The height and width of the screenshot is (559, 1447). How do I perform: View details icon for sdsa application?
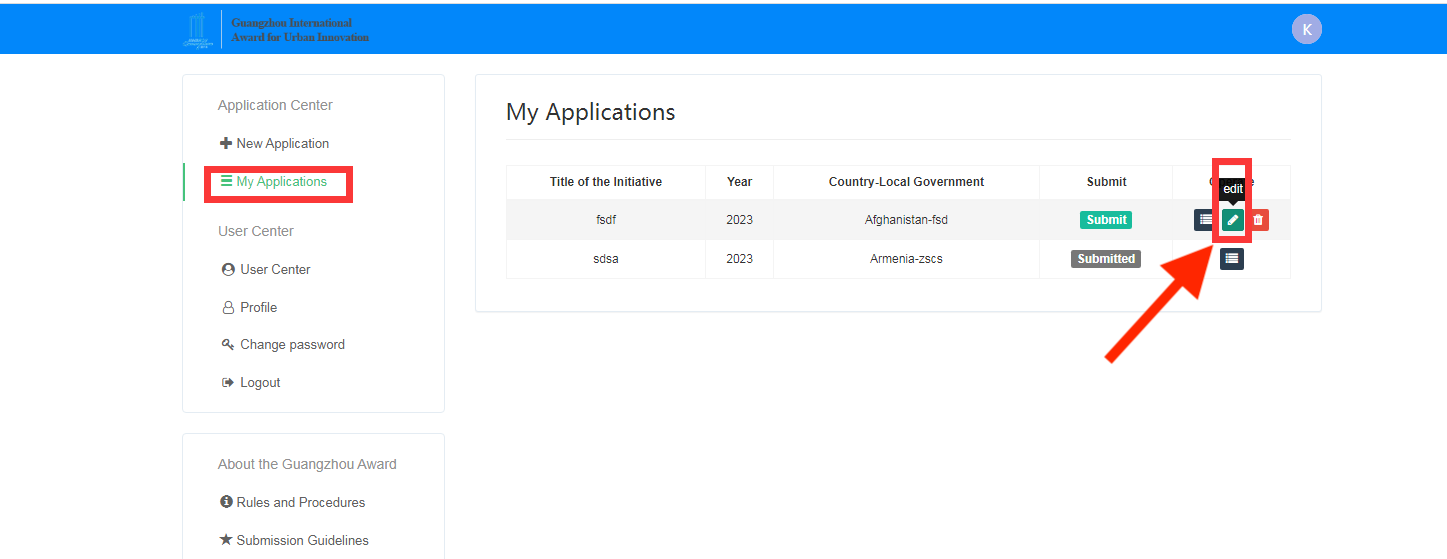1232,259
